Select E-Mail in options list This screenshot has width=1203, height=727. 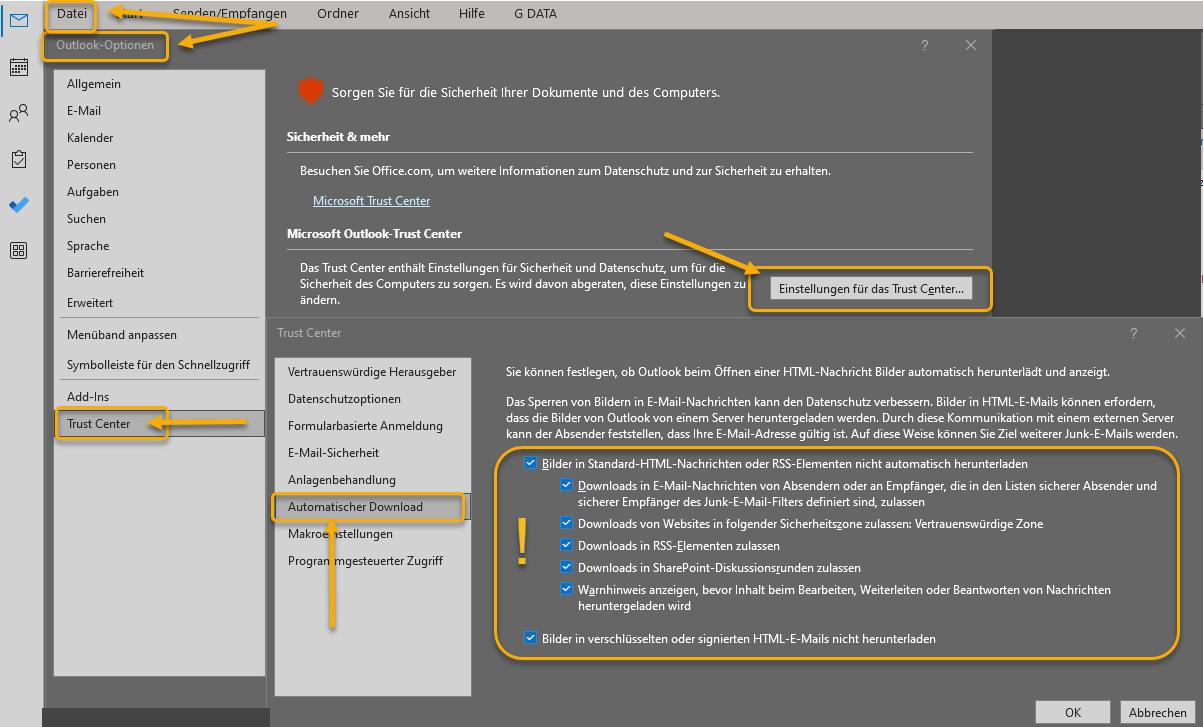point(159,111)
